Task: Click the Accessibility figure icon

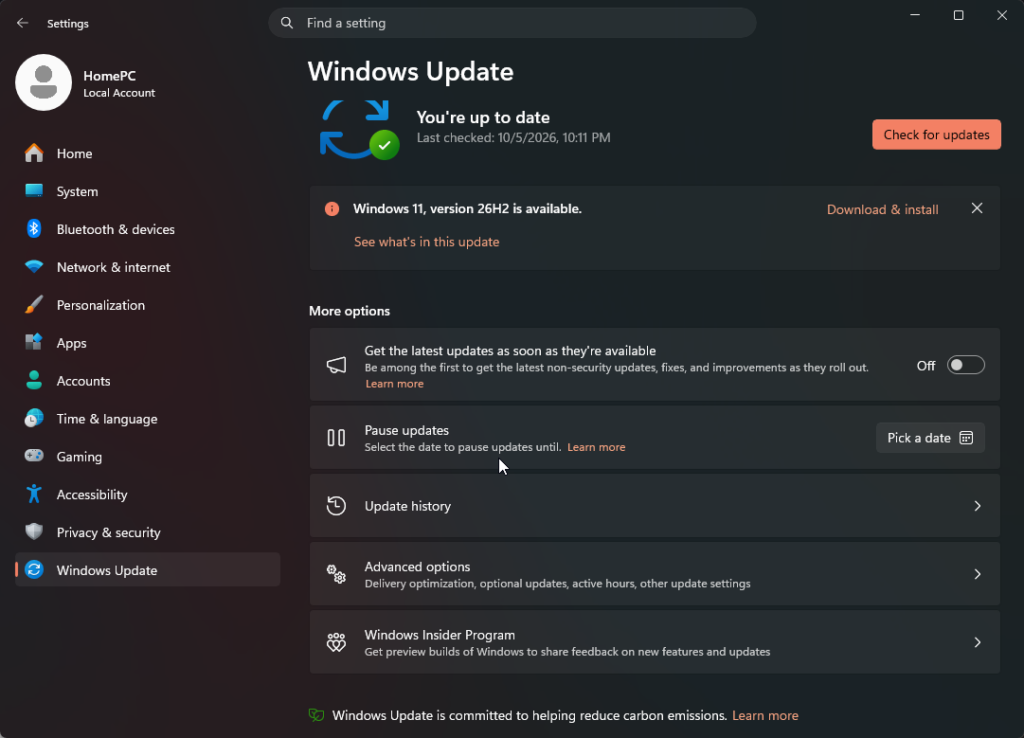Action: pos(34,494)
